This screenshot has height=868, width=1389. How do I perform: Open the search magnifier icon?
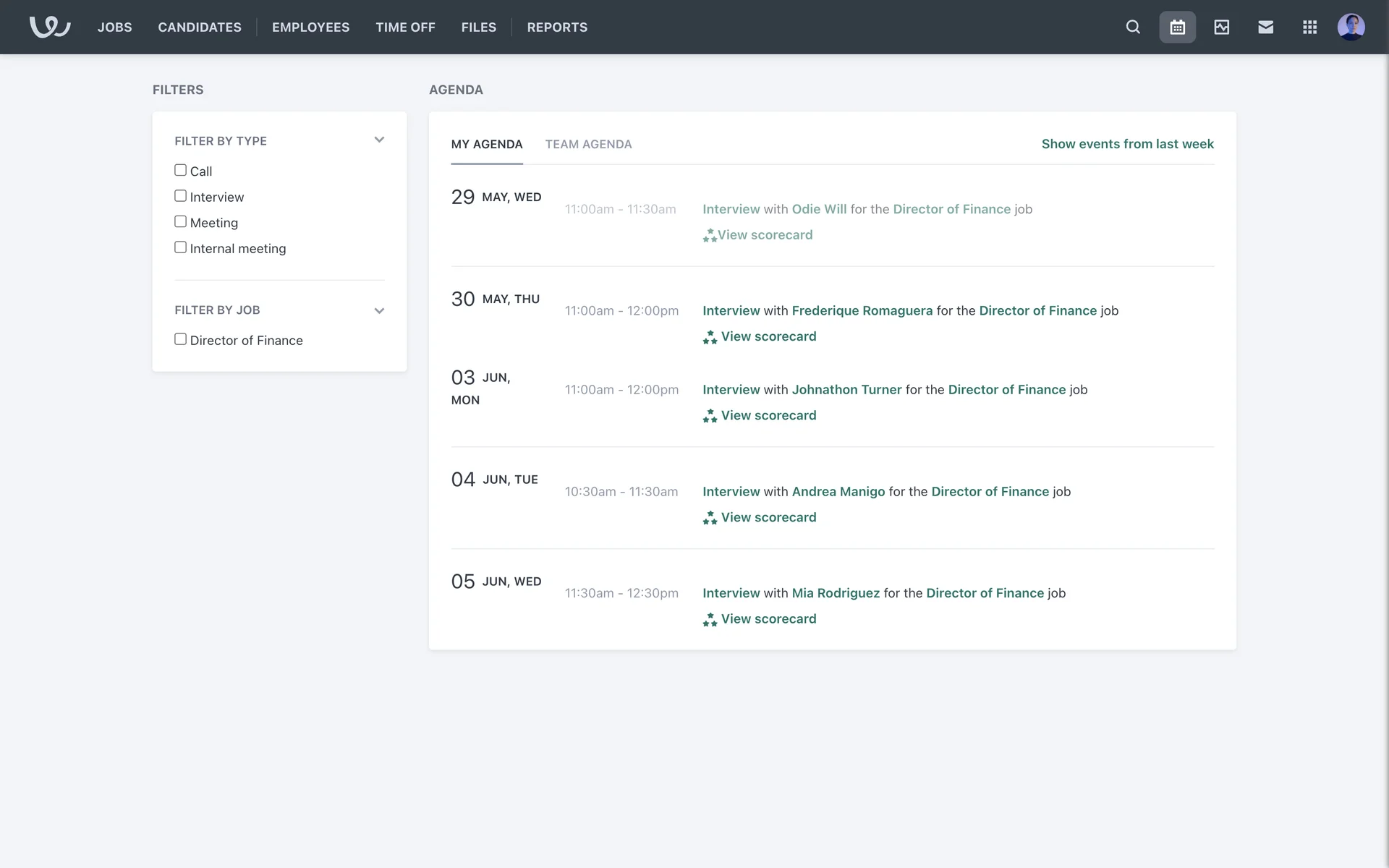point(1133,27)
